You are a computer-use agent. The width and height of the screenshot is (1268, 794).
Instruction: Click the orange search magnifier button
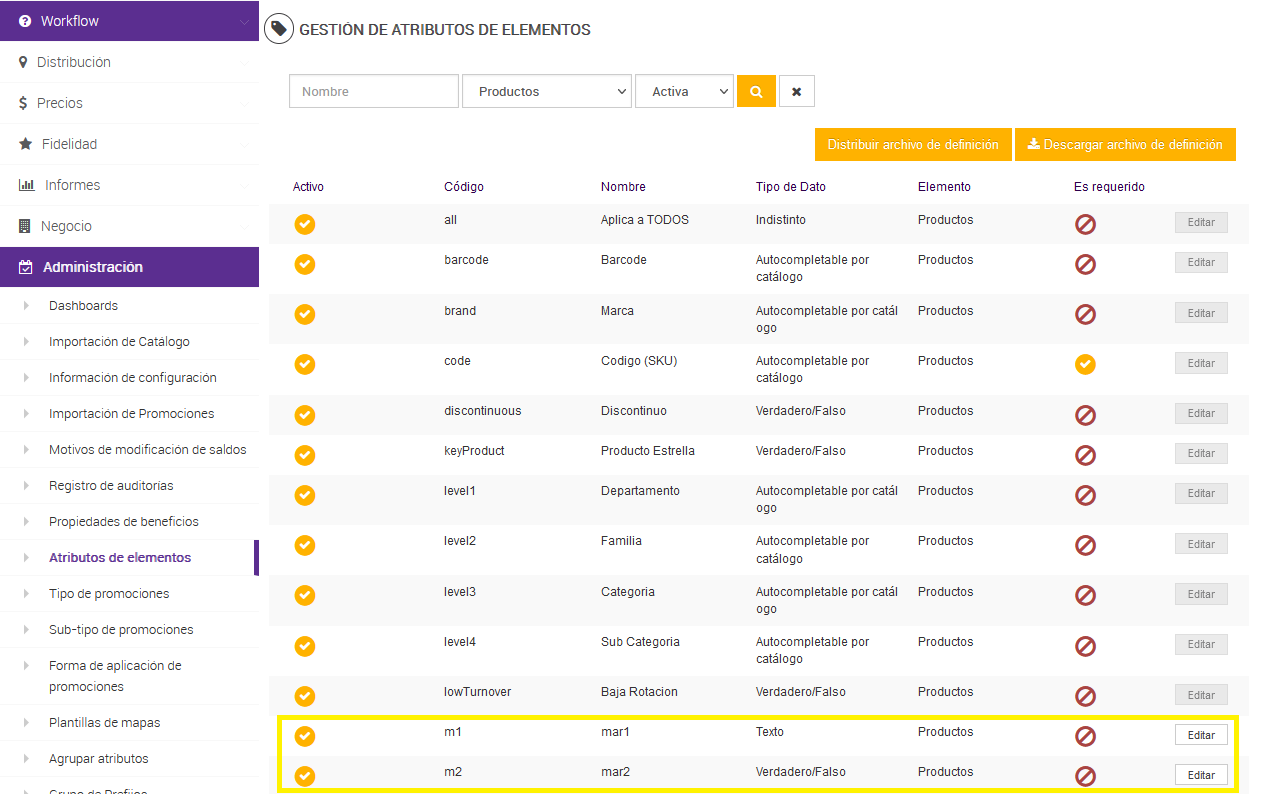pyautogui.click(x=756, y=91)
